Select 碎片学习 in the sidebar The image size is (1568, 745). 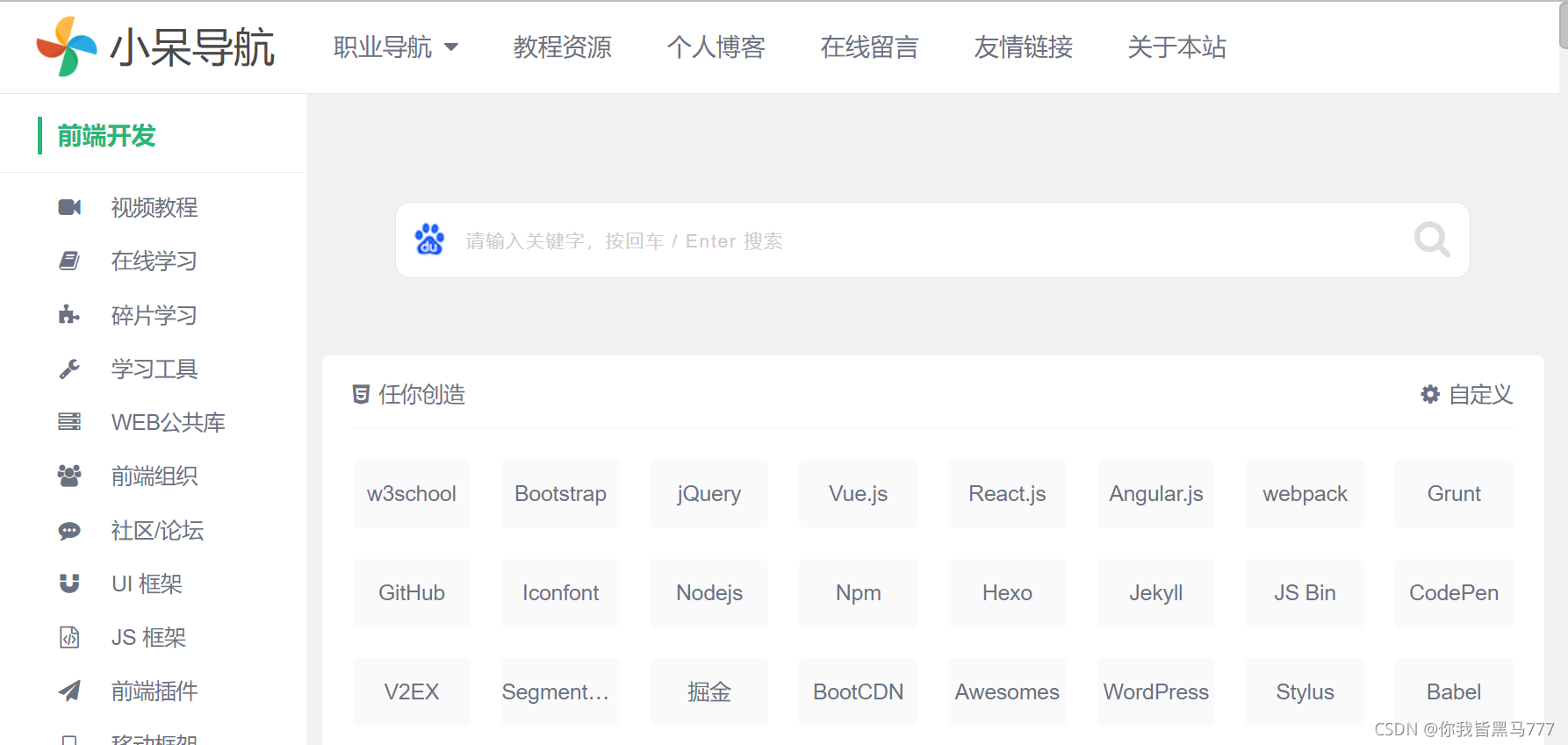coord(154,315)
